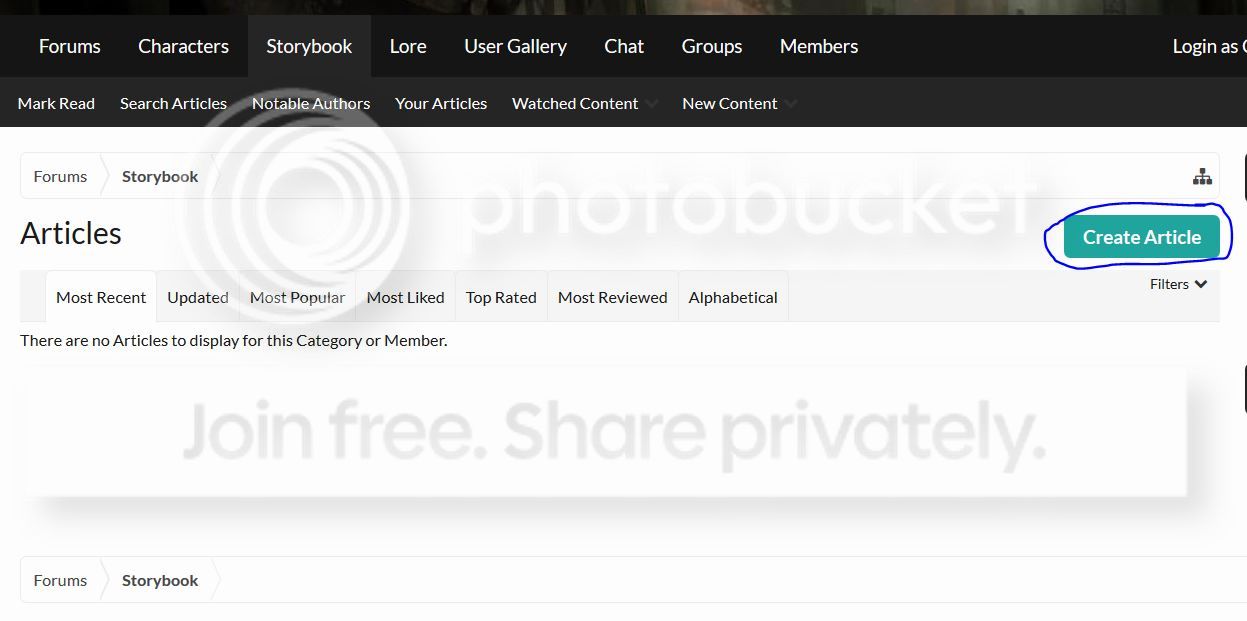Open the Alphabetical sorting tab
The image size is (1247, 621).
point(732,297)
